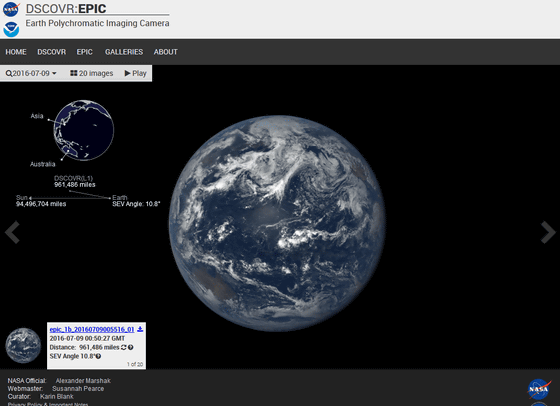Start the Play slideshow
The width and height of the screenshot is (560, 406).
(x=136, y=73)
